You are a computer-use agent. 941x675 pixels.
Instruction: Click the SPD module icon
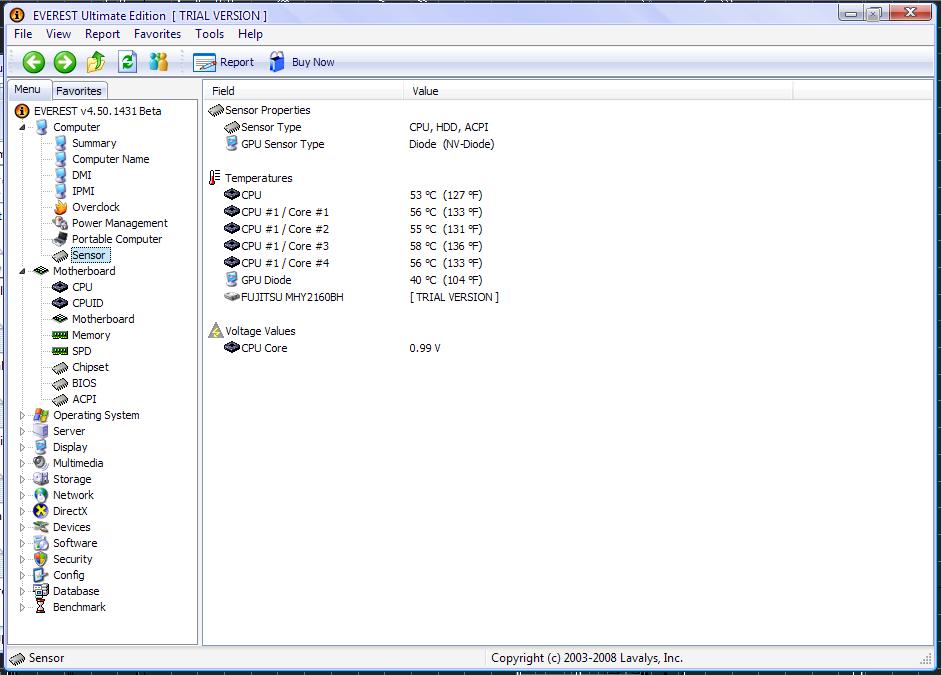point(60,351)
